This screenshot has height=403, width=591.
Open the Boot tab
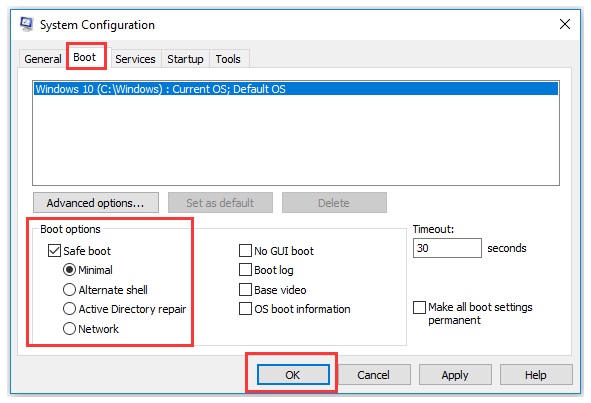(x=85, y=57)
